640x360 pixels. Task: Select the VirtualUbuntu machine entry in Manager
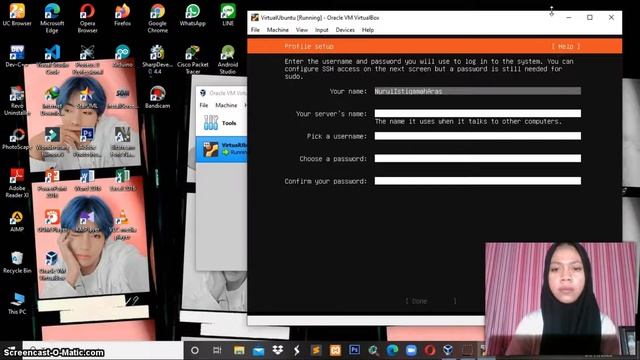221,149
